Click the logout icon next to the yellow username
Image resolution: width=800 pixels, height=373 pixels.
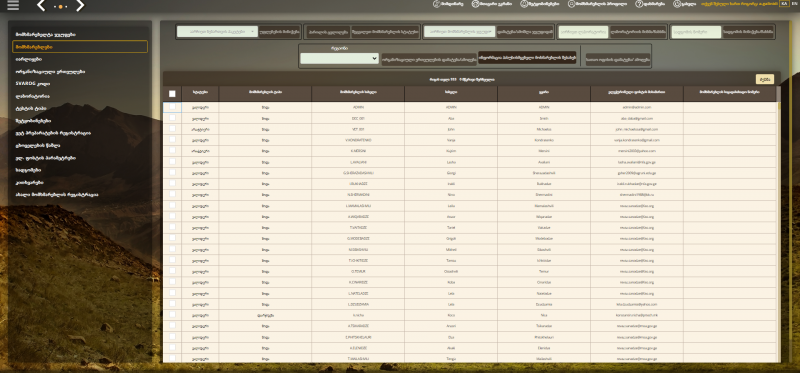[677, 4]
